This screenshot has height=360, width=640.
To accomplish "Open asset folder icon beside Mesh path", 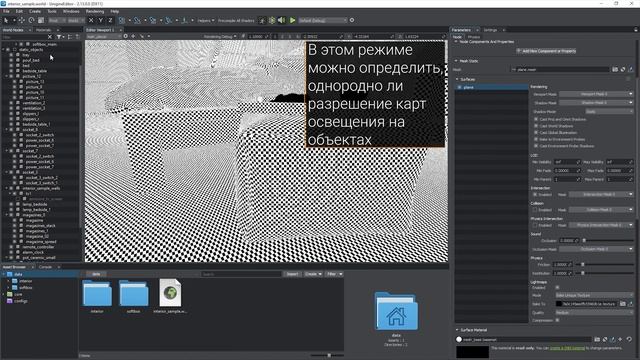I will click(x=615, y=69).
